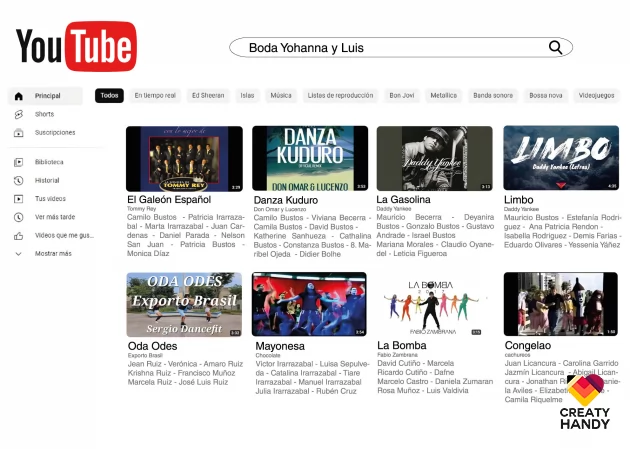Click in the search field 'Boda Yohanna y Luis'
The image size is (630, 449).
[x=401, y=47]
